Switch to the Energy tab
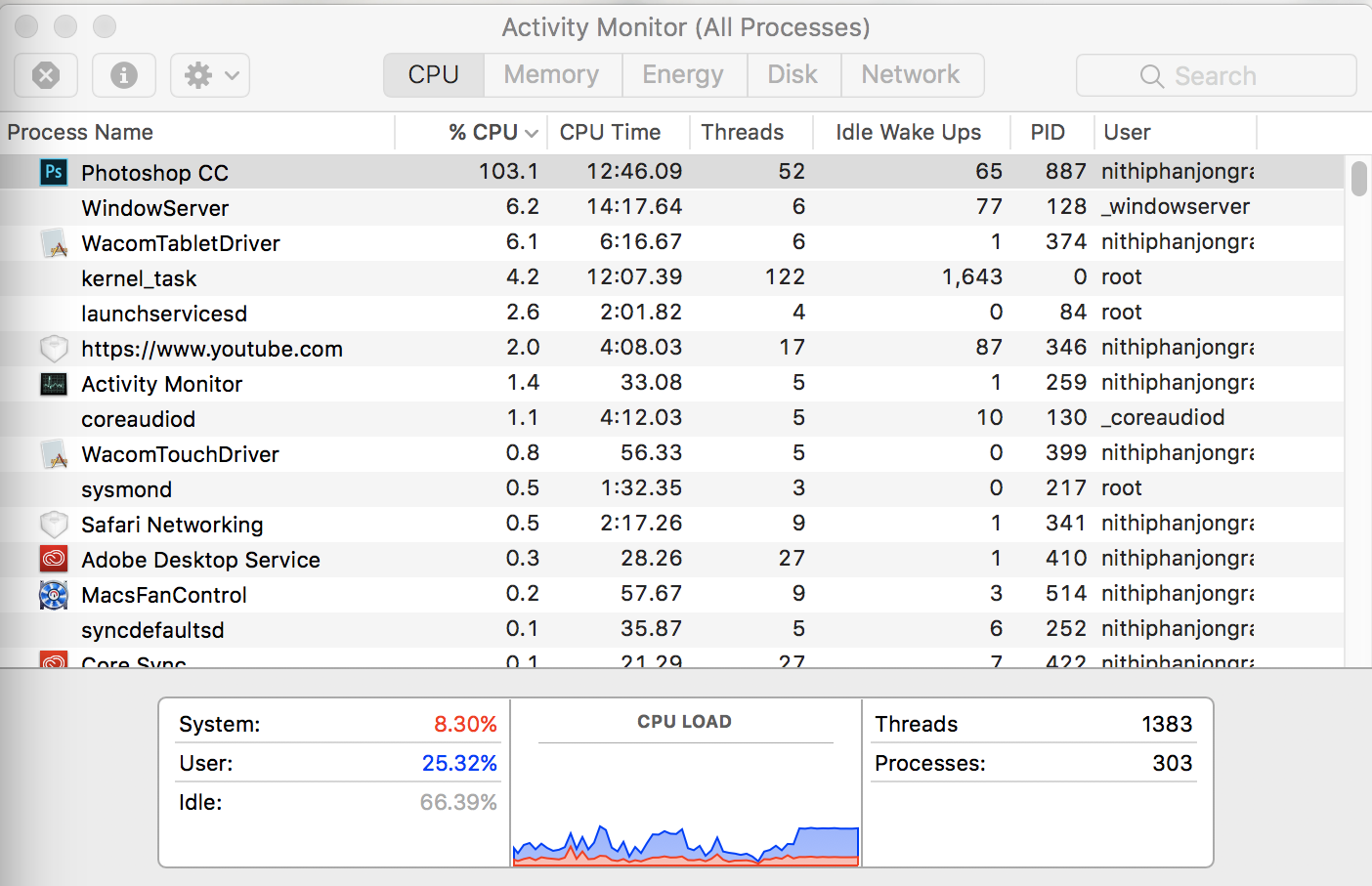This screenshot has width=1372, height=886. 683,75
